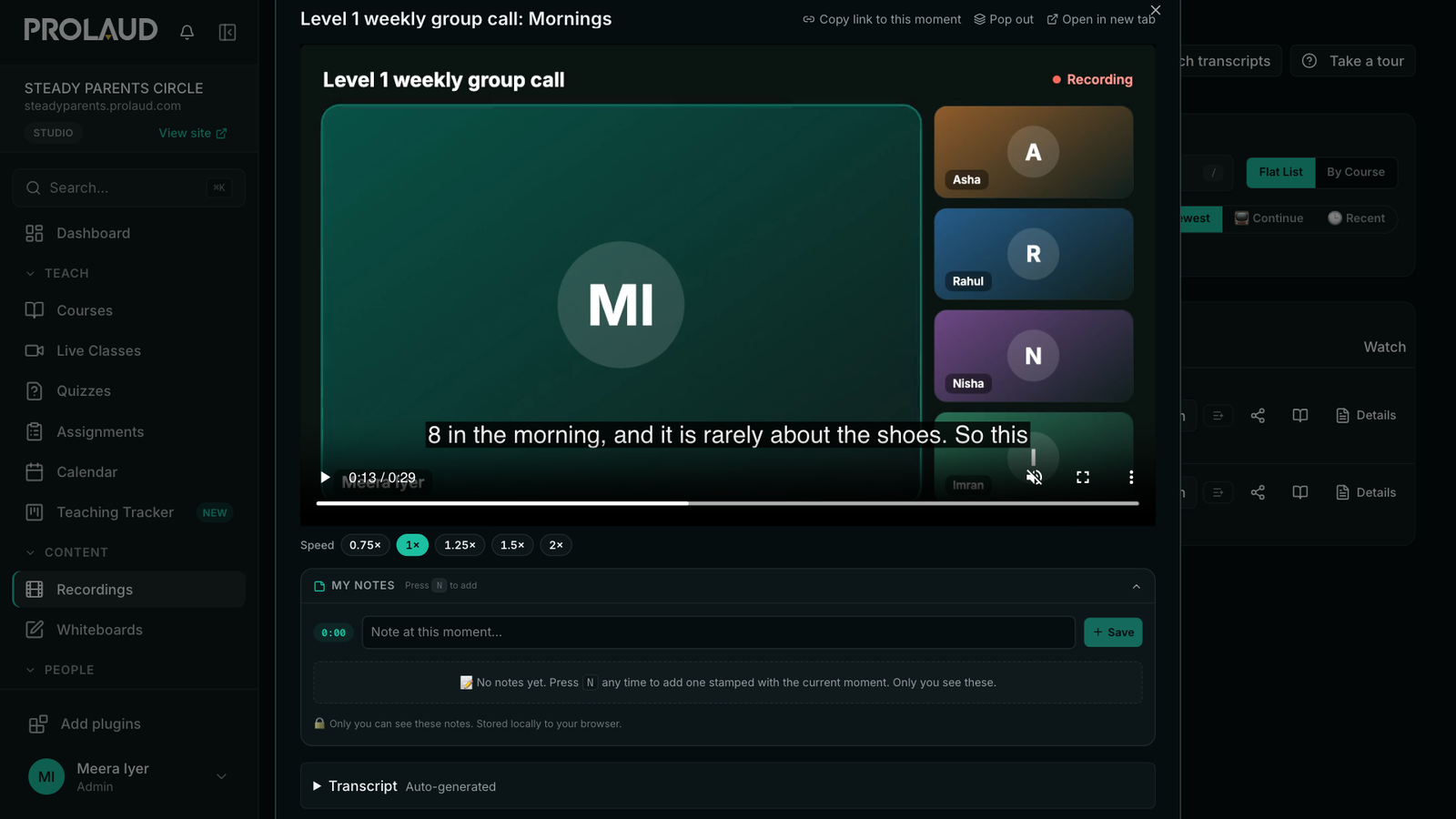Viewport: 1456px width, 819px height.
Task: Open Meera Iyer account menu
Action: [x=128, y=776]
